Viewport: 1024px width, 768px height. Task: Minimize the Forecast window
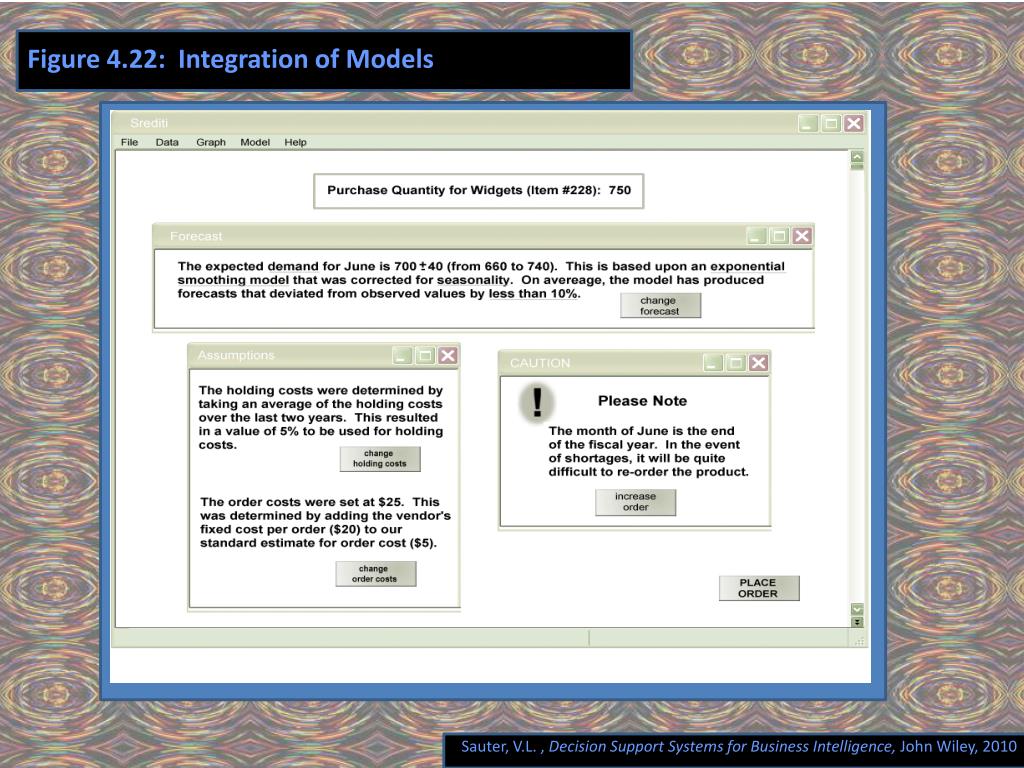pyautogui.click(x=756, y=236)
